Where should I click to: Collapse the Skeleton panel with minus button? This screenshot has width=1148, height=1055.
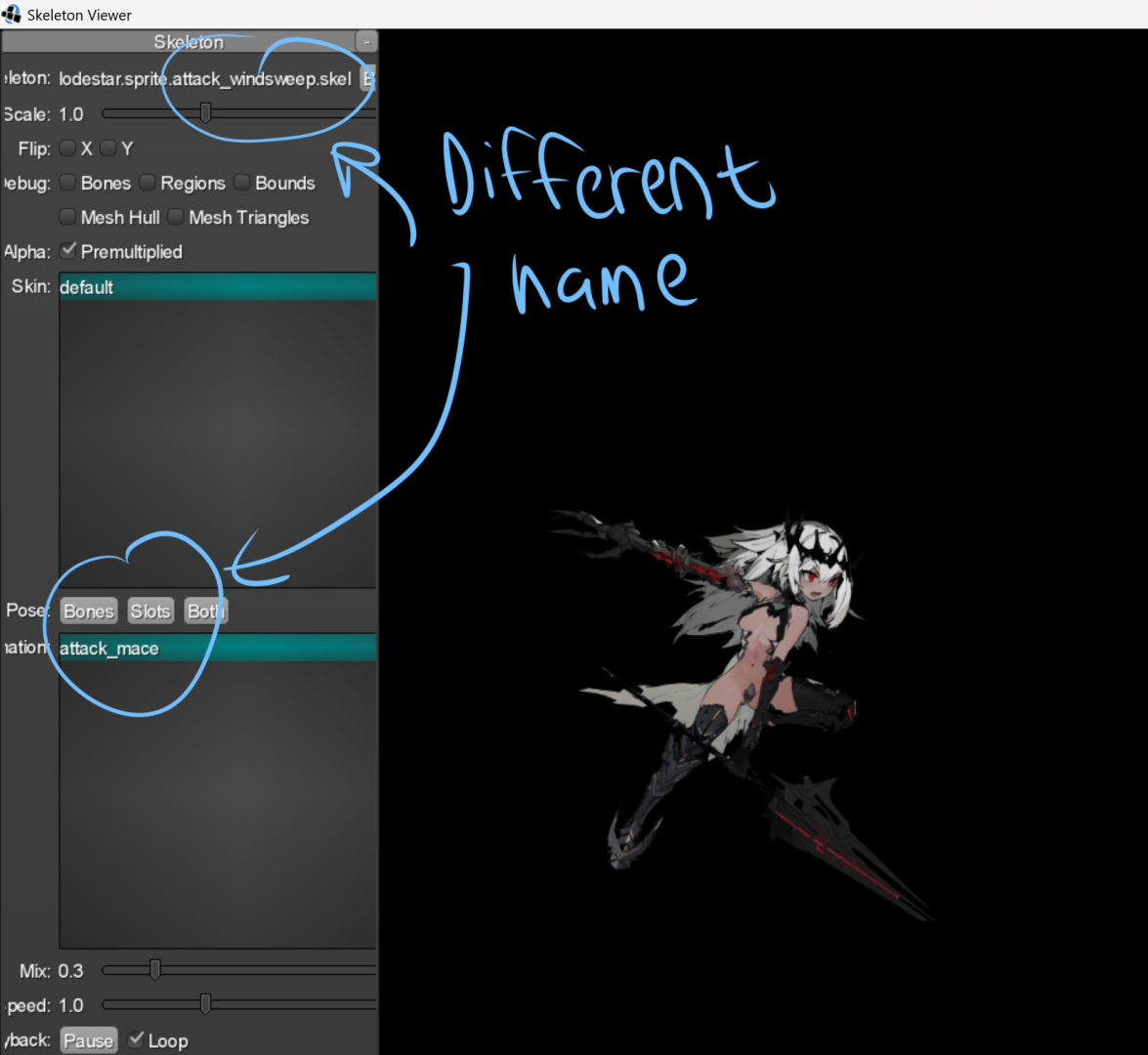366,42
